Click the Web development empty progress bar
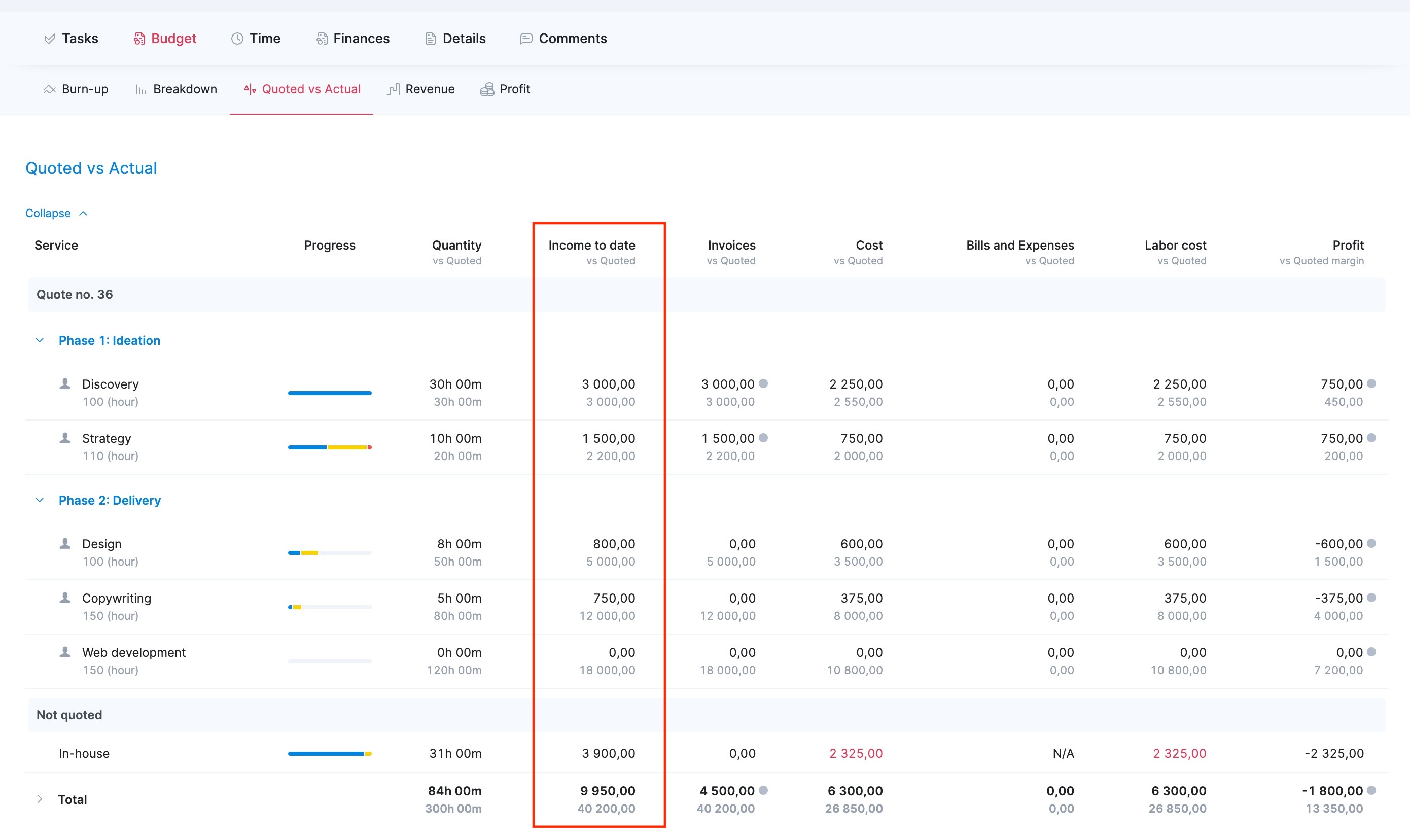The height and width of the screenshot is (840, 1410). pos(330,661)
